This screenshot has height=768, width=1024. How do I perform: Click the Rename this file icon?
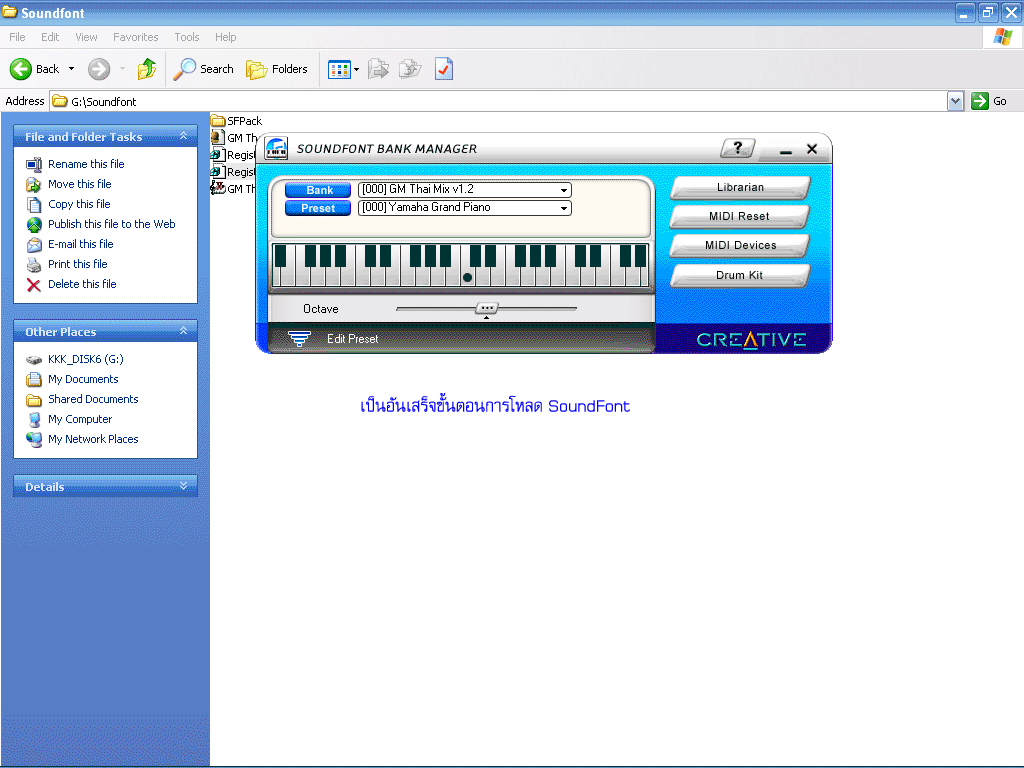(34, 165)
